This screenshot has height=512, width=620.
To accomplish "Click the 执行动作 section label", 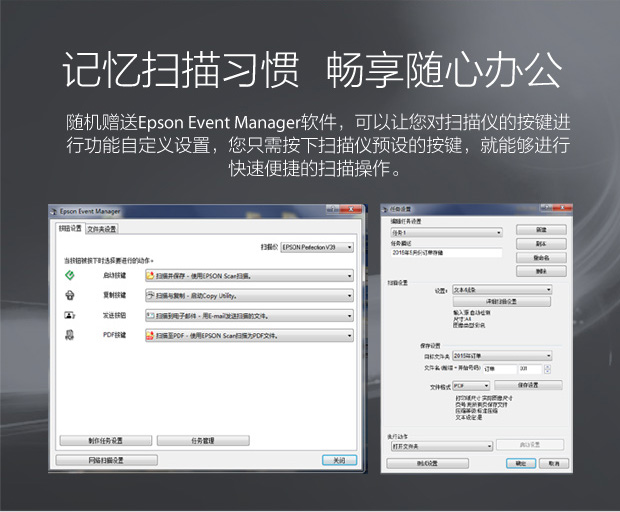I will 397,436.
